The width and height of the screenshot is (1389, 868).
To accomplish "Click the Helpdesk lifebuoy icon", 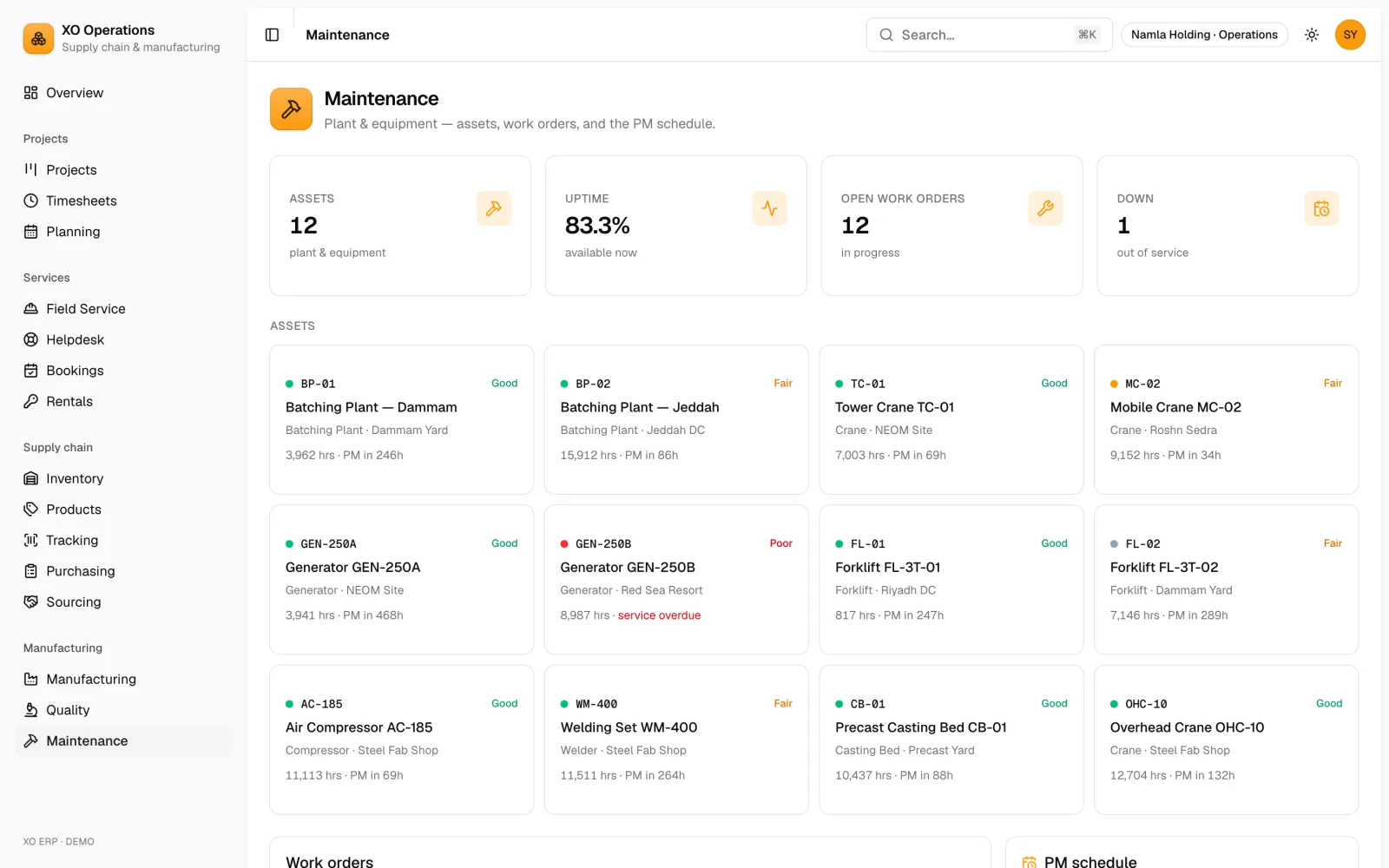I will pos(31,339).
